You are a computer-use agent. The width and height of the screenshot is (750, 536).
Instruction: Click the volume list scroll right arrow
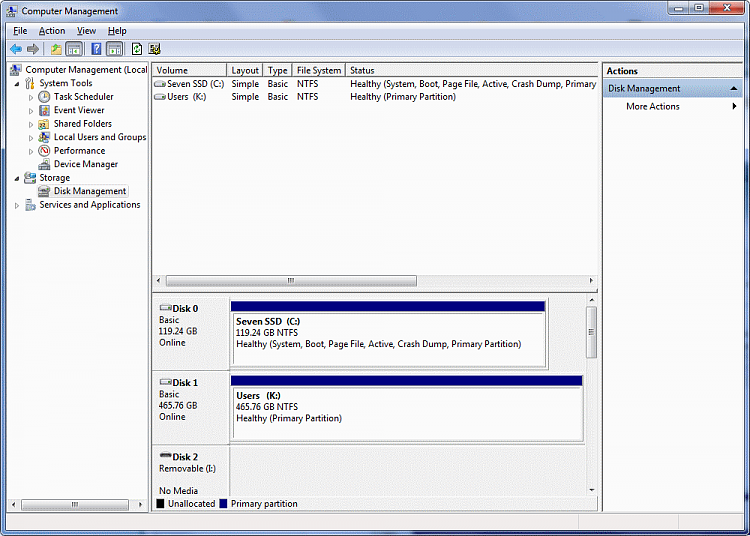(591, 281)
